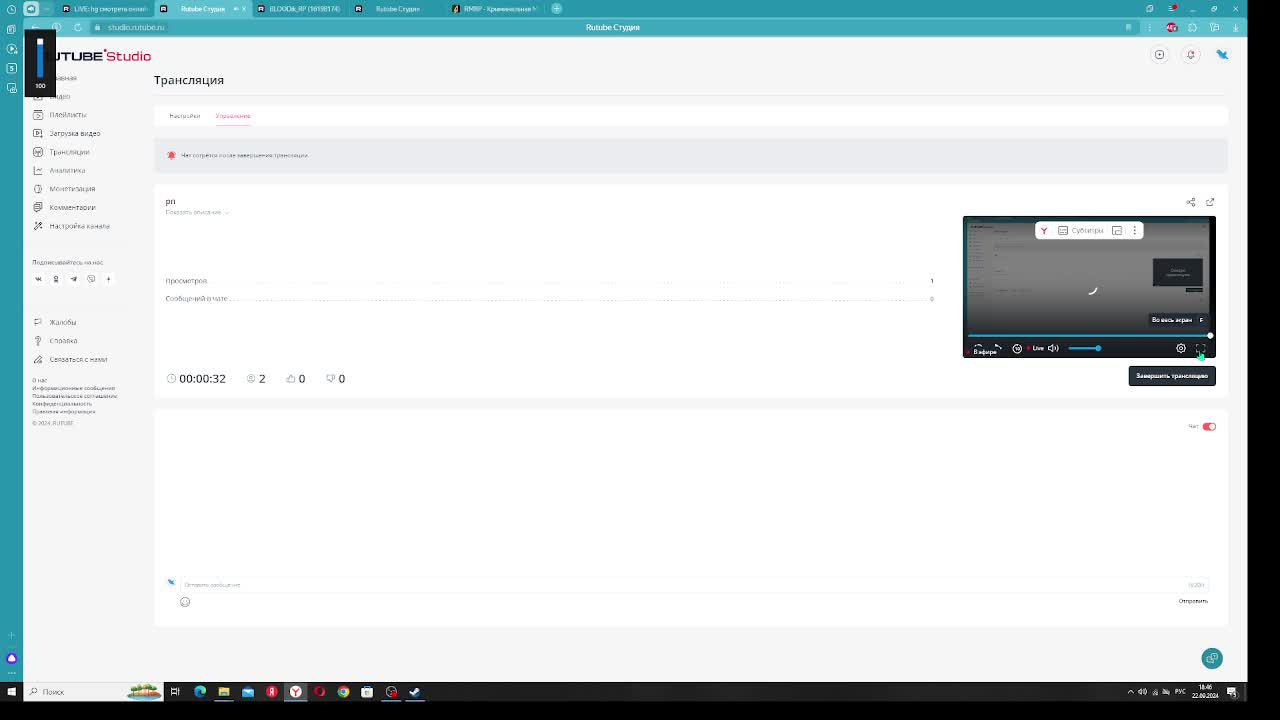Open the profile avatar in Studio header
The image size is (1280, 720).
coord(1222,55)
